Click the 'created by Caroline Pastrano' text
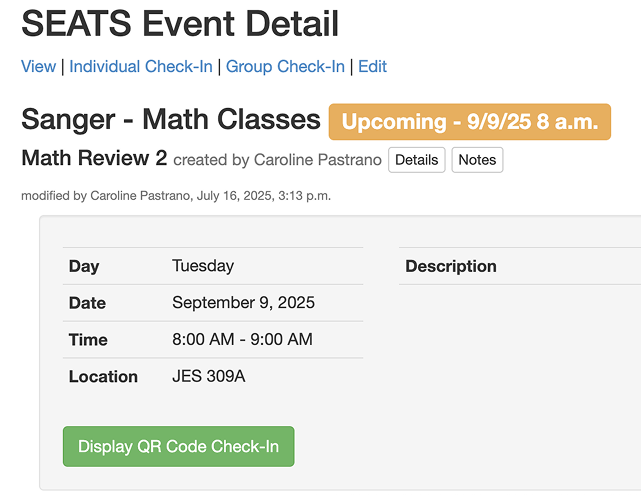Screen dimensions: 641x495 pos(277,160)
